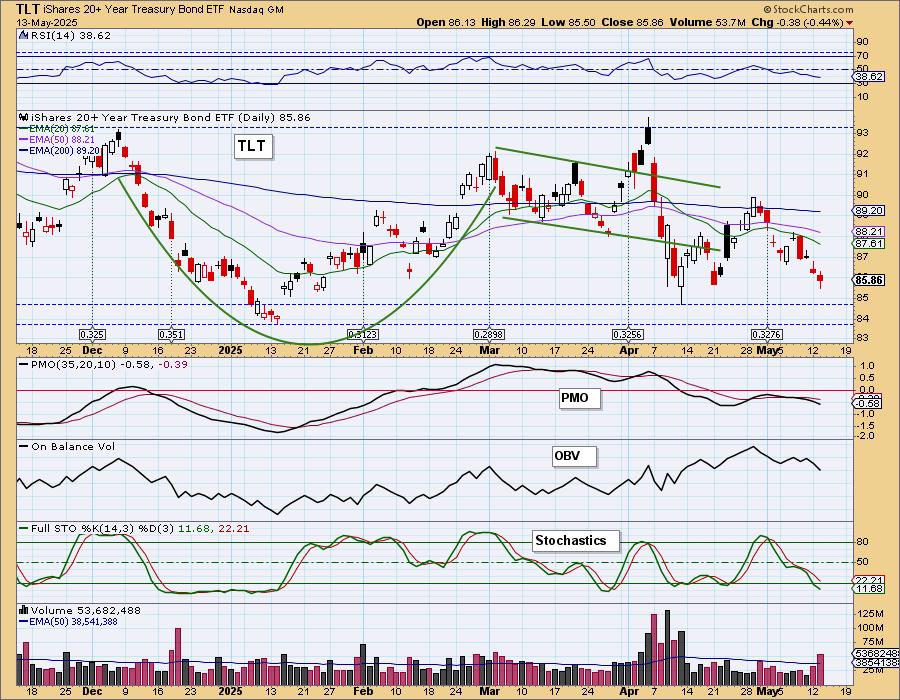Click the iShares 20+ Year Treasury Bond ETF header title

135,9
